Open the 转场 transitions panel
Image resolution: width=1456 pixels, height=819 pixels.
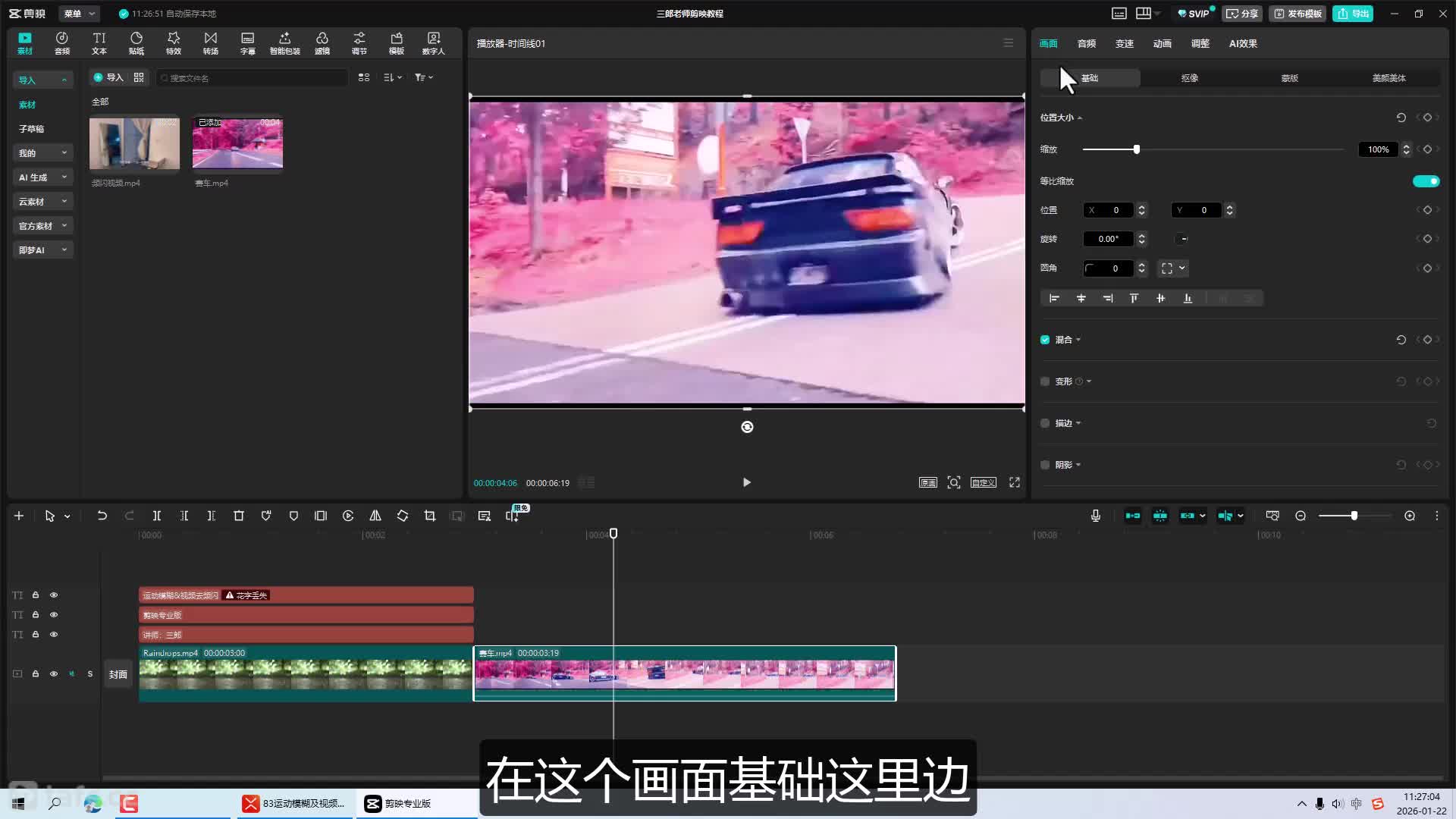click(x=210, y=43)
